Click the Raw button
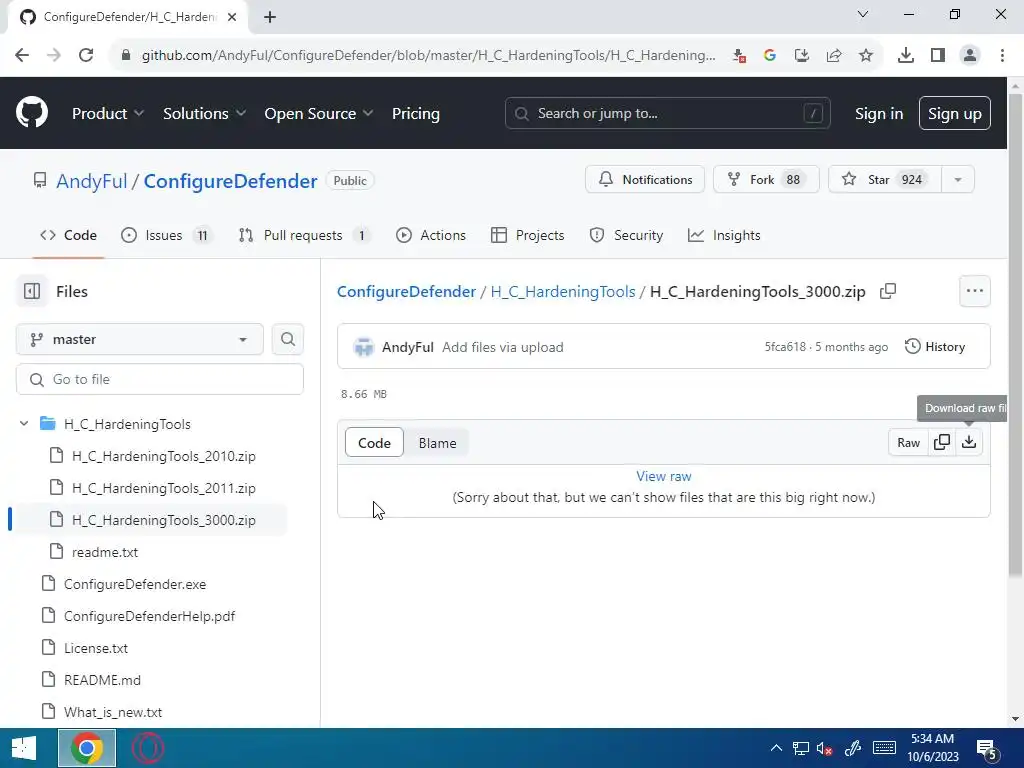 [x=908, y=442]
